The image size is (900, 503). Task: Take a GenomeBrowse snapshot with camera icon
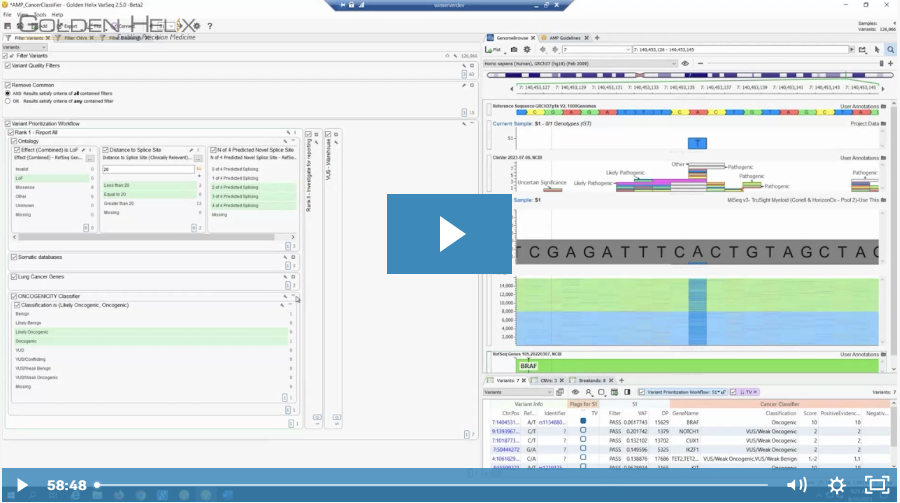click(x=514, y=50)
